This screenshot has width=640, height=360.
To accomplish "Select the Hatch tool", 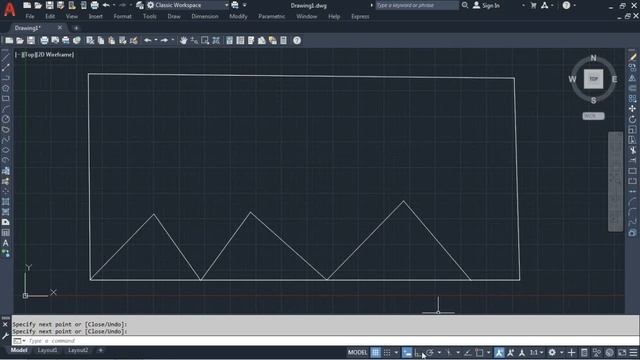I will pyautogui.click(x=5, y=202).
